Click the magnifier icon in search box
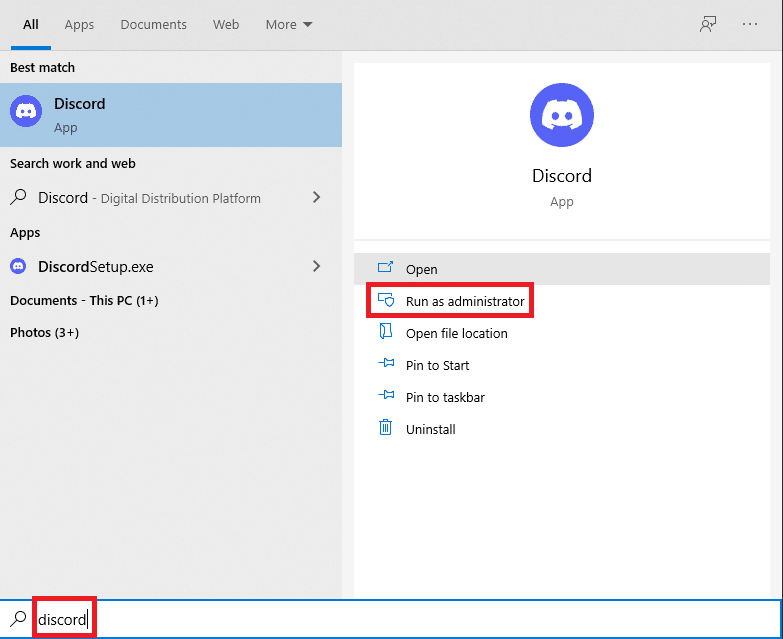783x639 pixels. [x=18, y=619]
